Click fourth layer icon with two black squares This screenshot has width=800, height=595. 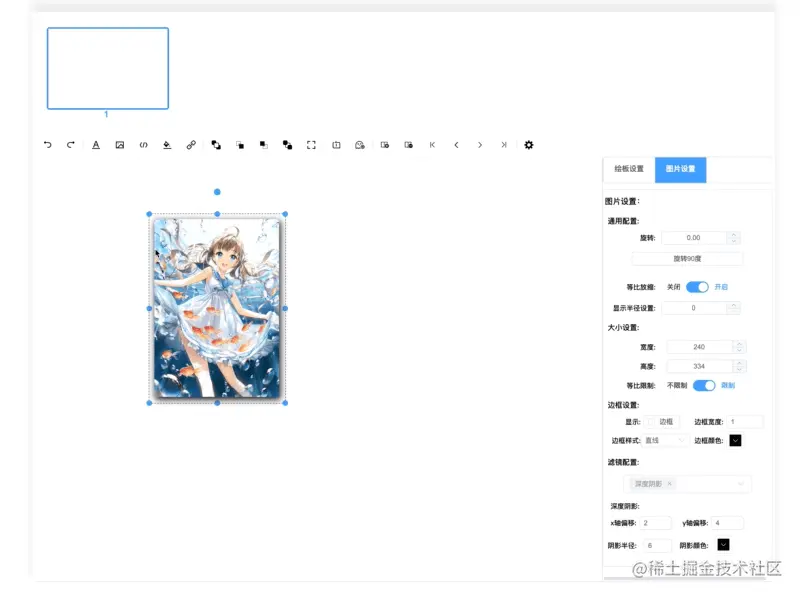[287, 145]
